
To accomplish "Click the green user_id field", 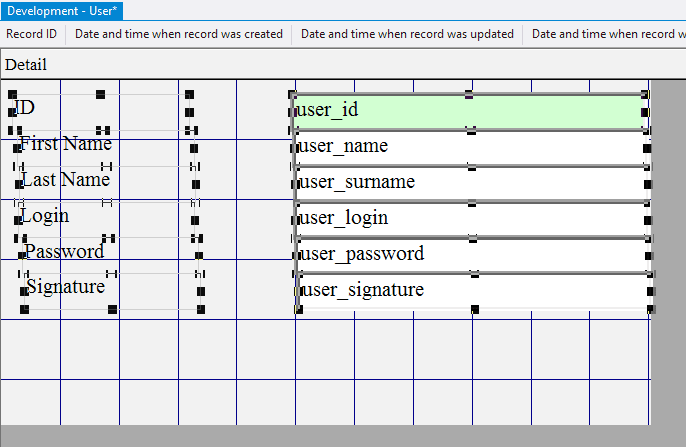I will coord(470,111).
